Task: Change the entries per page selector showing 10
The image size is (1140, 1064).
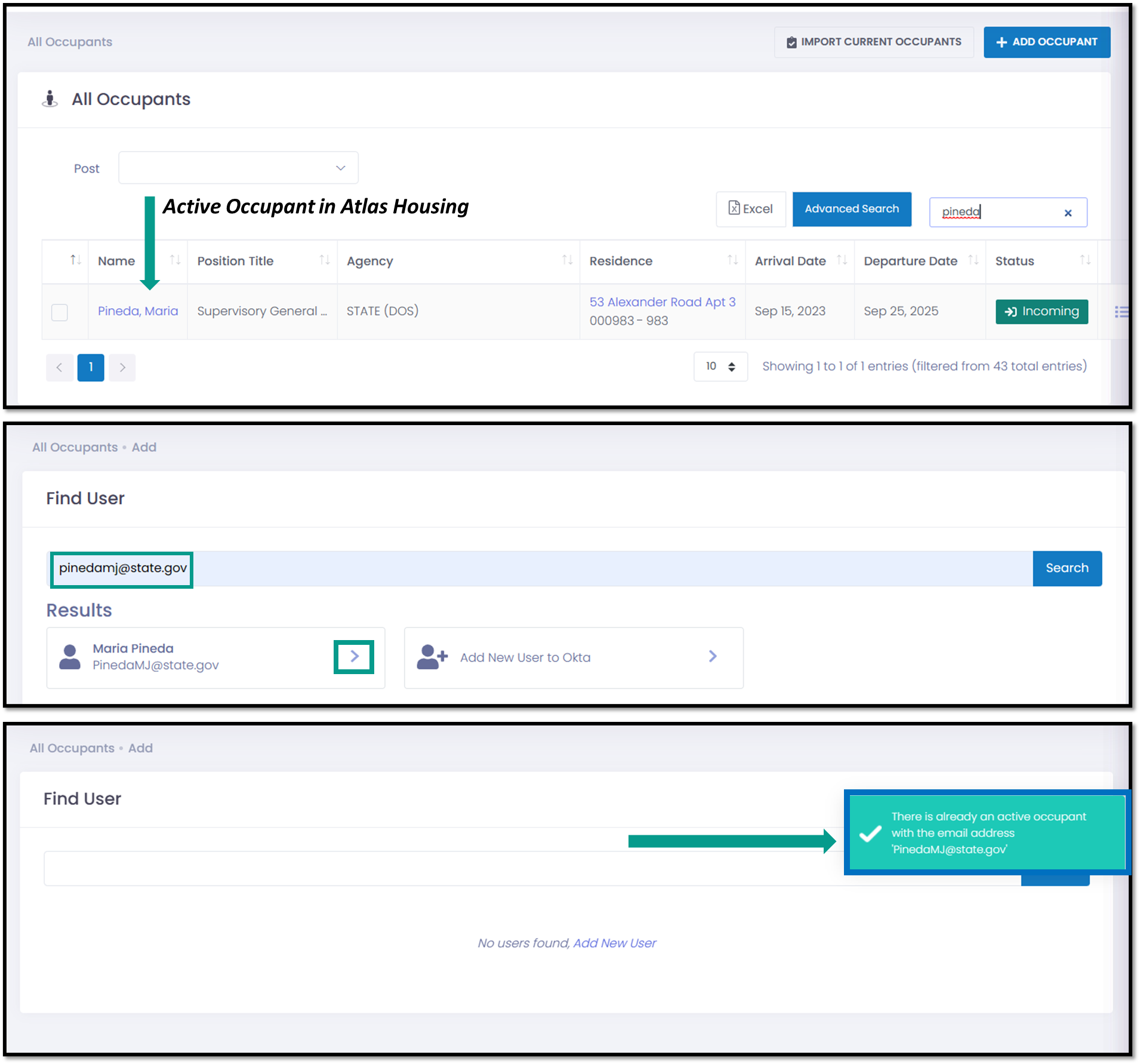Action: pos(720,367)
